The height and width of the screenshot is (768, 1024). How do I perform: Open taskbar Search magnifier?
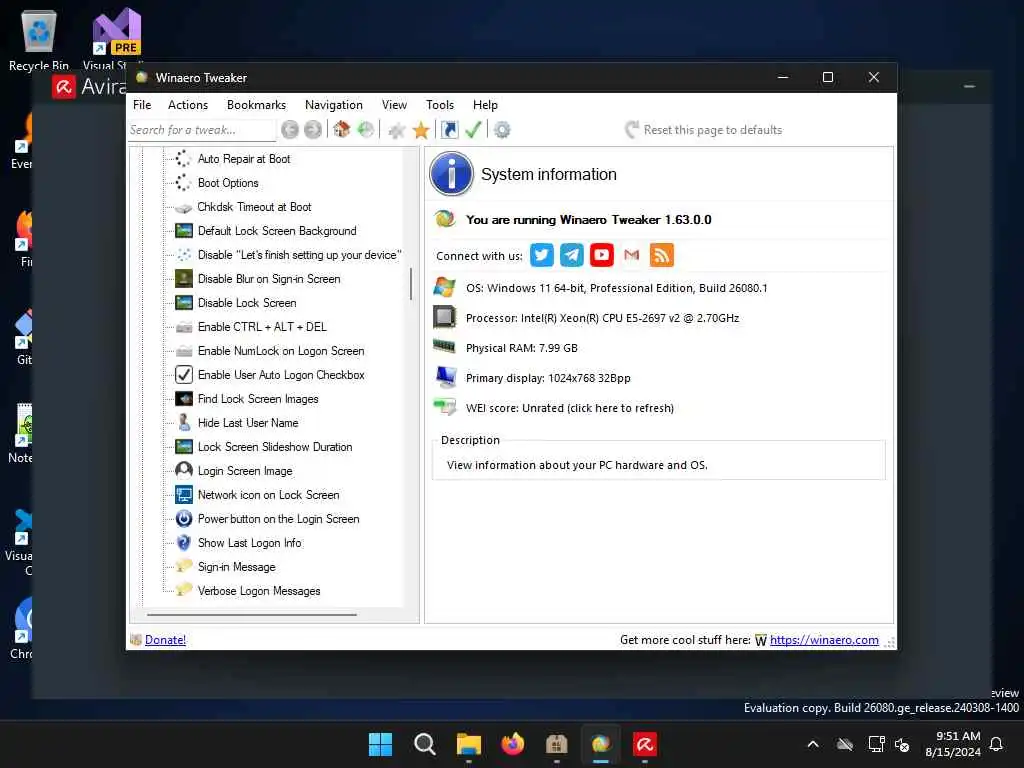point(424,744)
